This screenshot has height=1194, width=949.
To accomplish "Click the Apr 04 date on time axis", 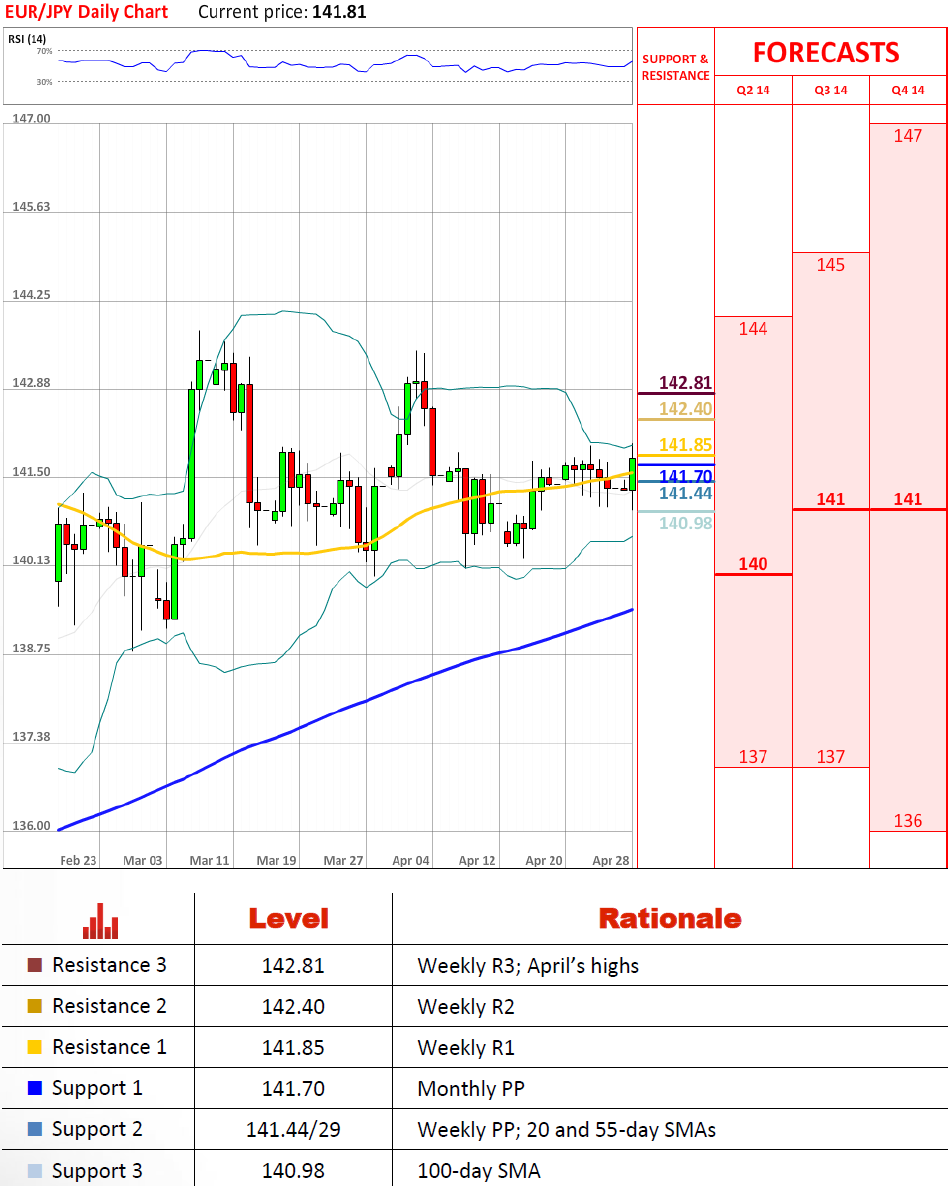I will coord(411,860).
